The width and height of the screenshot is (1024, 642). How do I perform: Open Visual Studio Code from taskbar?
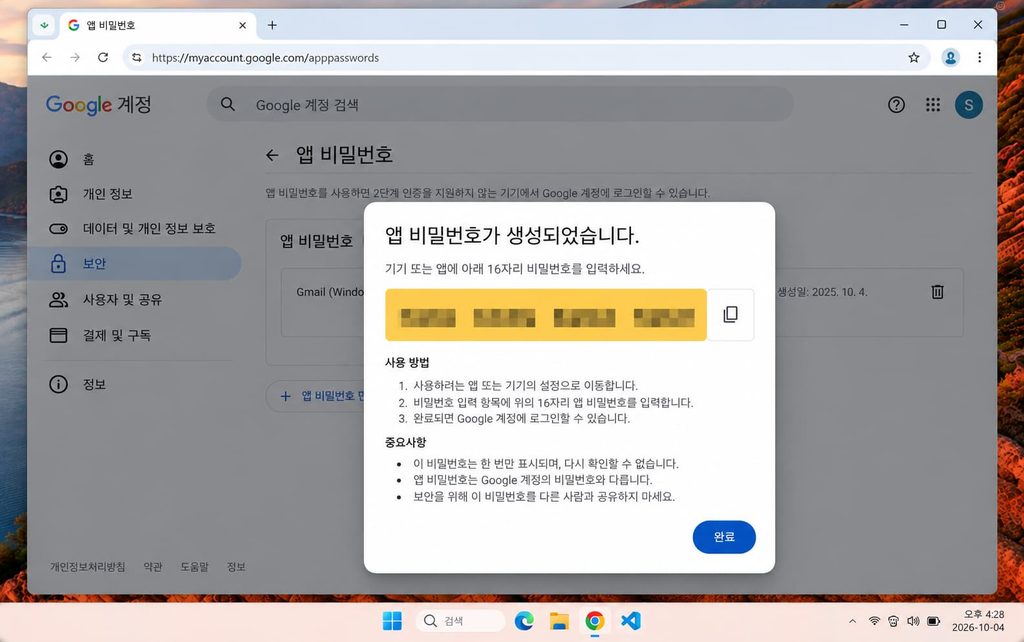point(630,620)
